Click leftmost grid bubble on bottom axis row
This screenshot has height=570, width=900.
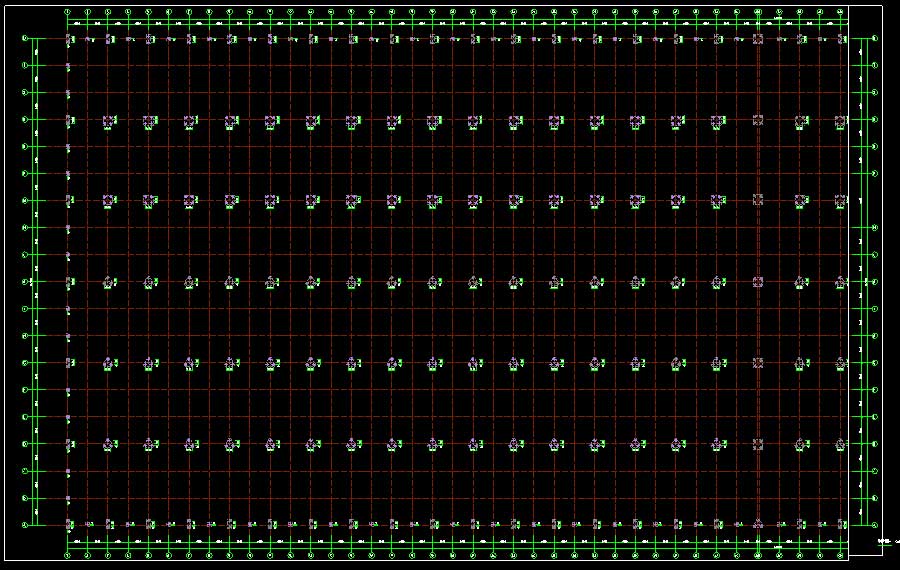click(x=68, y=555)
